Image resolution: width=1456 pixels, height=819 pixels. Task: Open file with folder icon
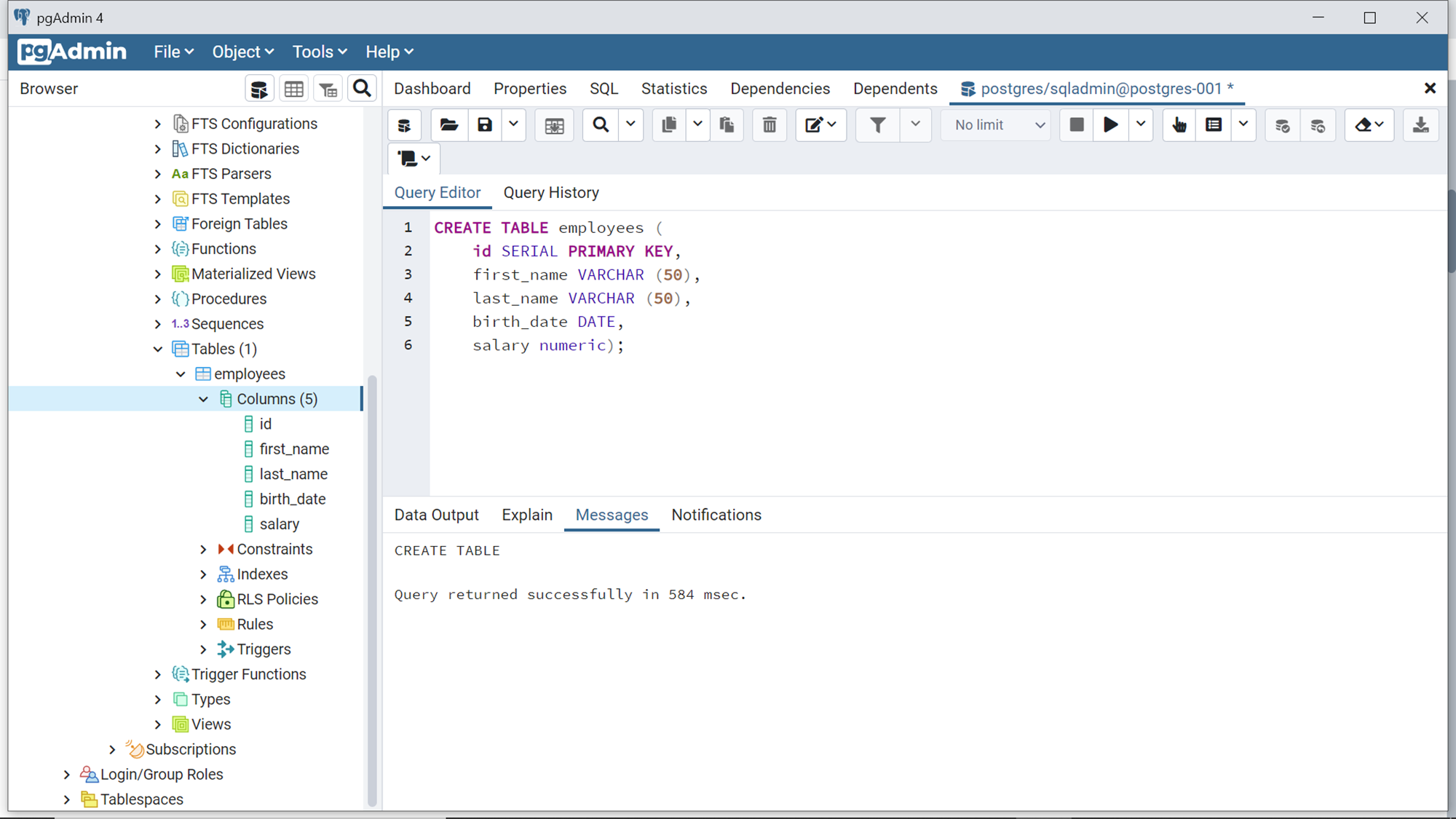click(448, 125)
